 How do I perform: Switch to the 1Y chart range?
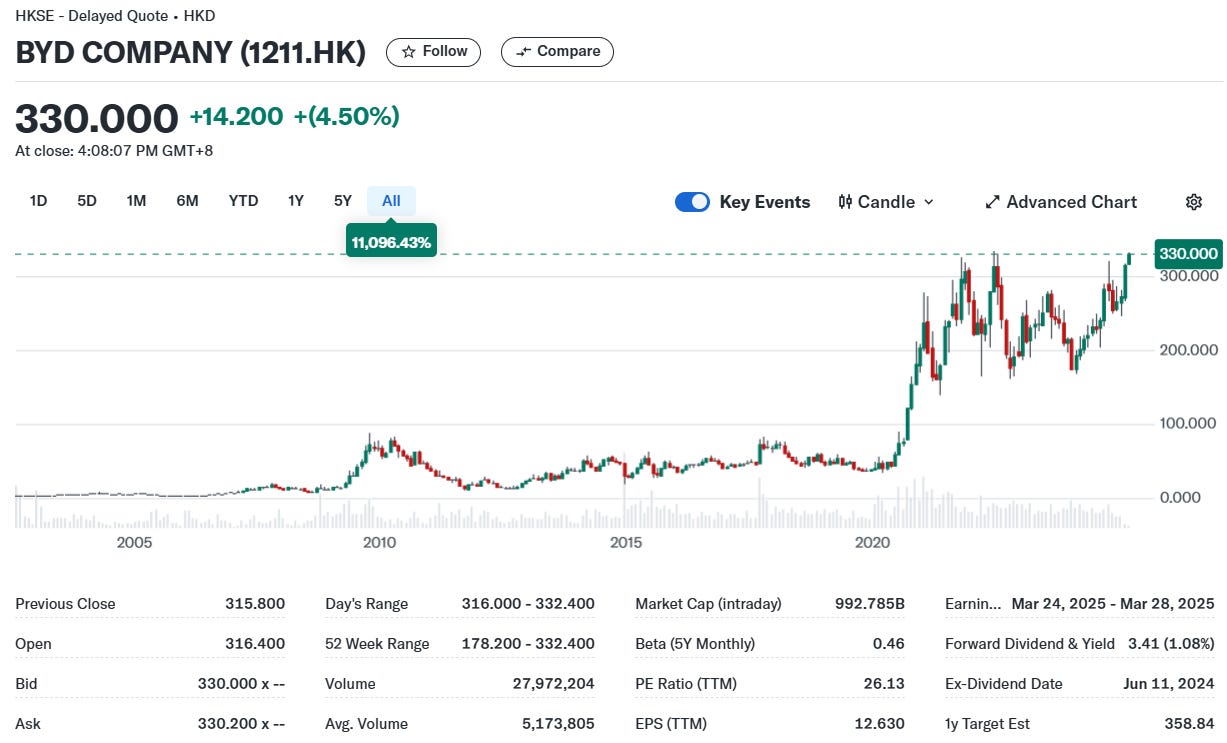296,200
